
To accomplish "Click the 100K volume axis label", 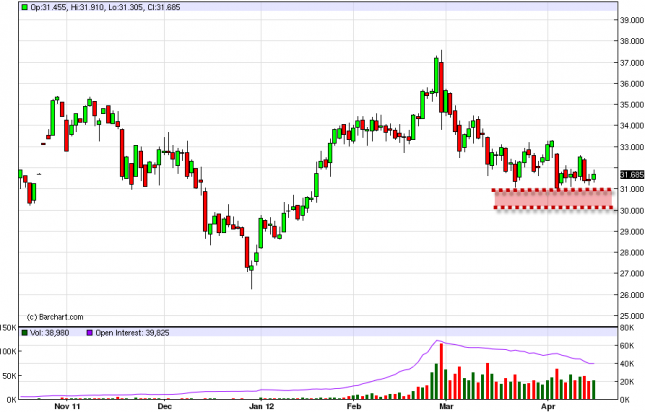I will pyautogui.click(x=8, y=352).
